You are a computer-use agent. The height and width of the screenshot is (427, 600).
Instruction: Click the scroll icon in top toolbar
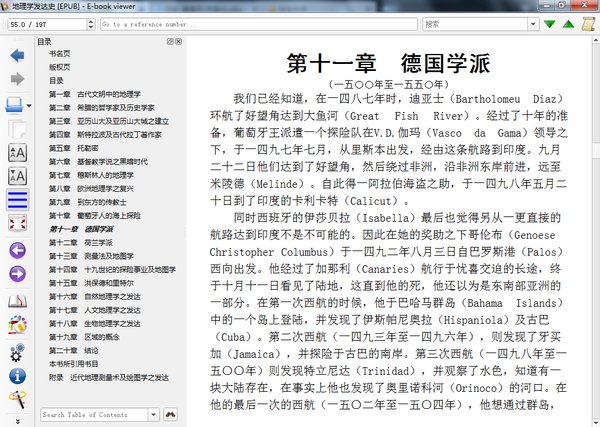[x=589, y=24]
